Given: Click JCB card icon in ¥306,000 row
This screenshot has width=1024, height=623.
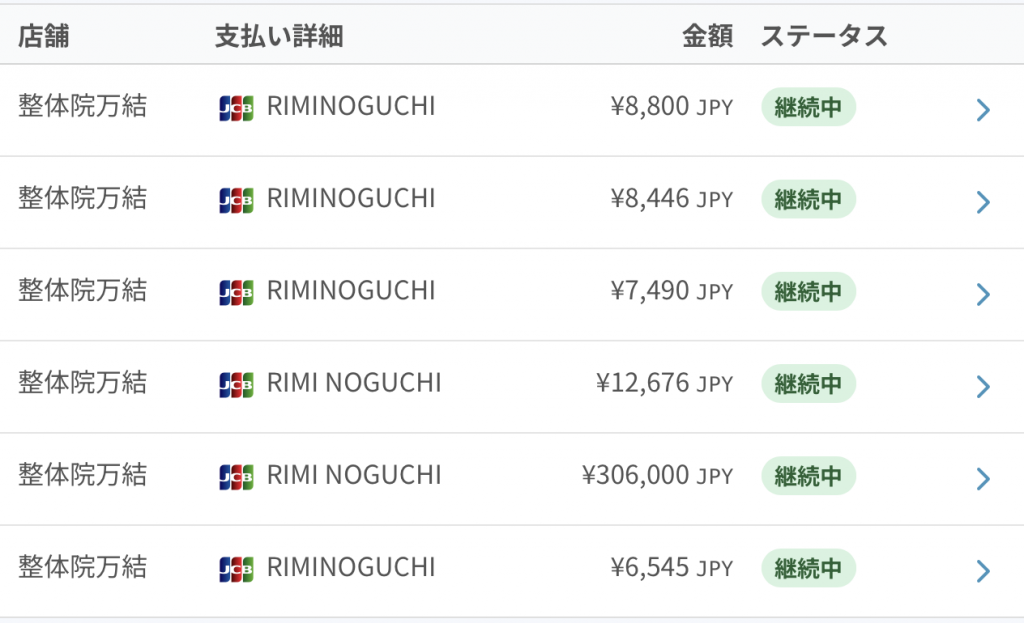Looking at the screenshot, I should point(236,477).
